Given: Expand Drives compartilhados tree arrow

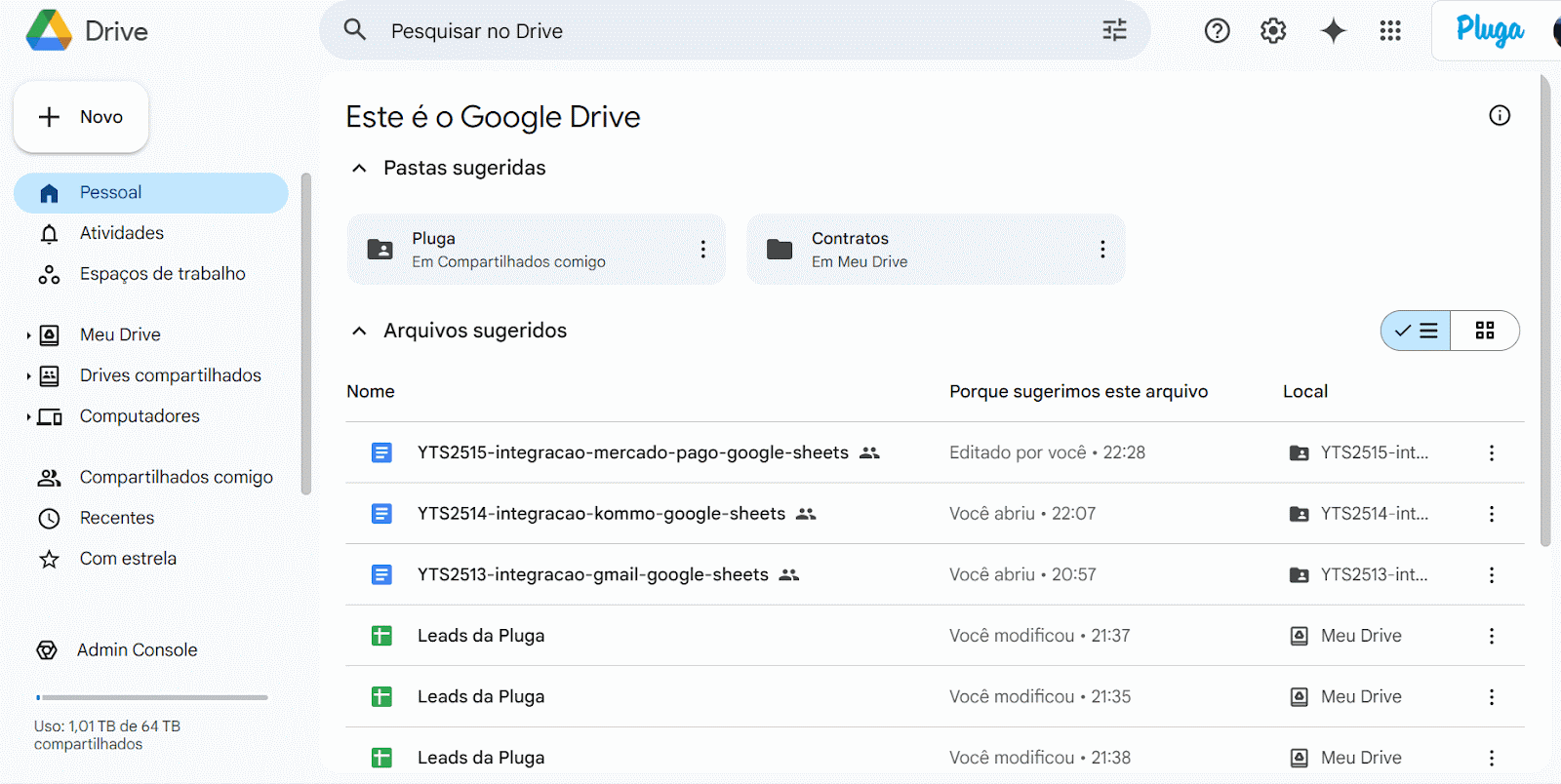Looking at the screenshot, I should pos(28,376).
